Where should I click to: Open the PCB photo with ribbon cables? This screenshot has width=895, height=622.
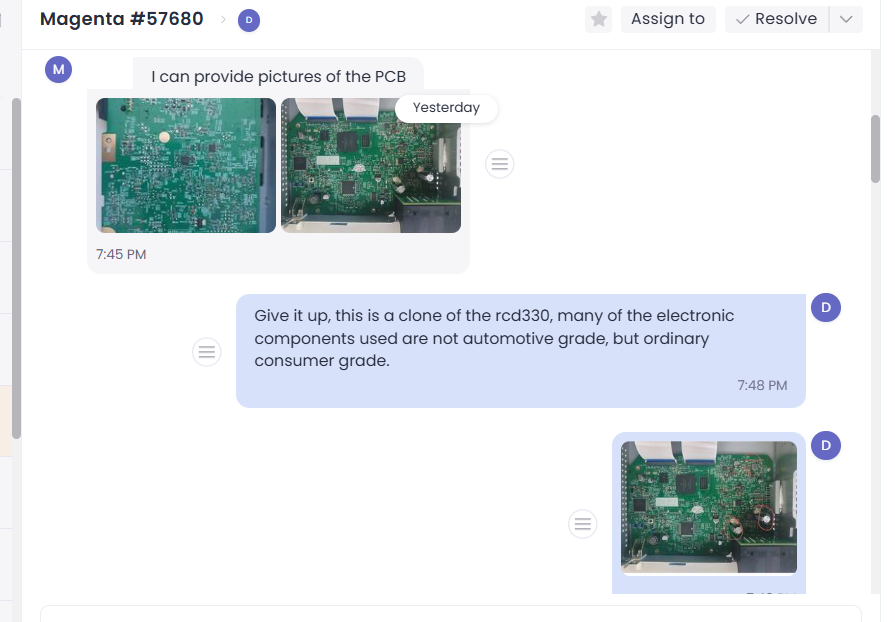tap(371, 165)
